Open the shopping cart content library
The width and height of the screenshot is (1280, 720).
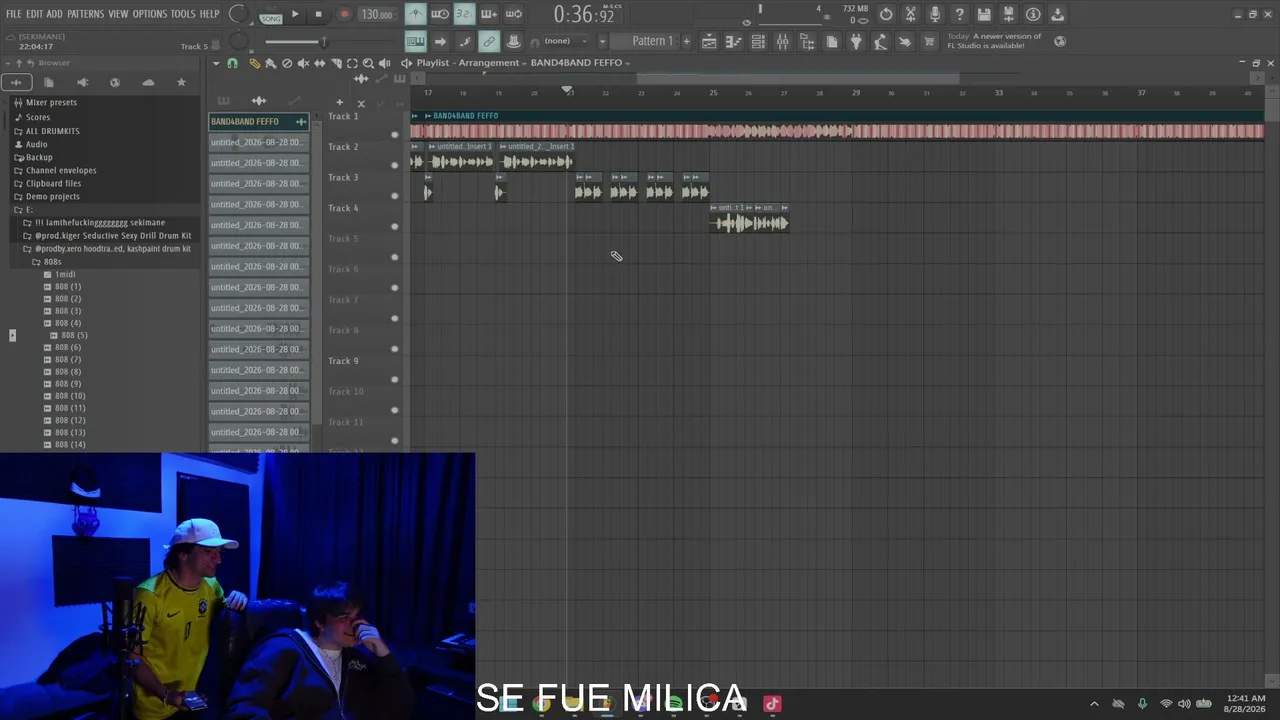point(929,41)
